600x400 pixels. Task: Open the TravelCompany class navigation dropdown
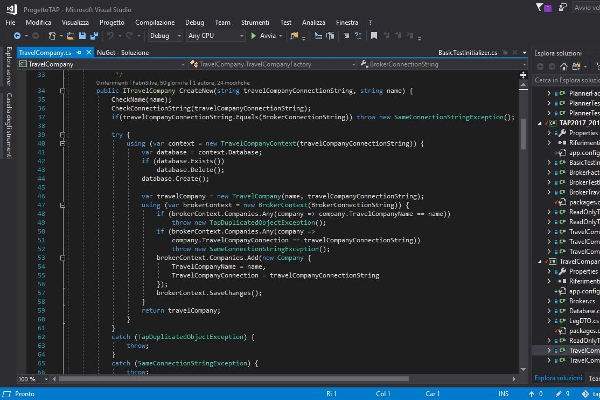[x=102, y=64]
